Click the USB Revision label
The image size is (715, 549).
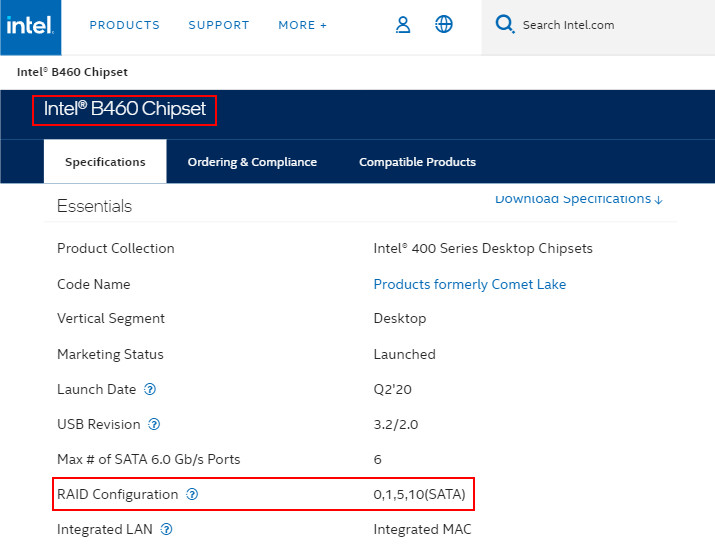(x=98, y=425)
